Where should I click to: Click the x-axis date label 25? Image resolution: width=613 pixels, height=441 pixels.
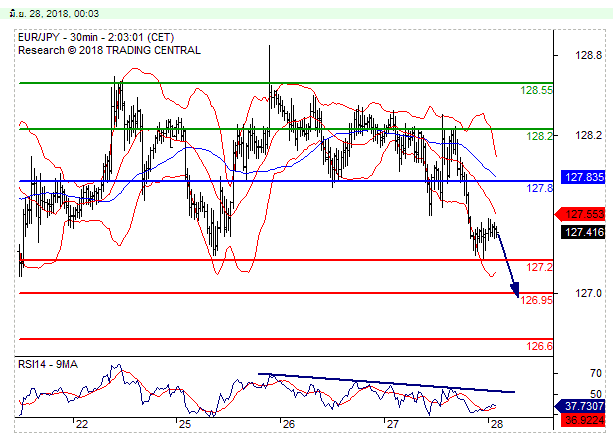[x=185, y=425]
